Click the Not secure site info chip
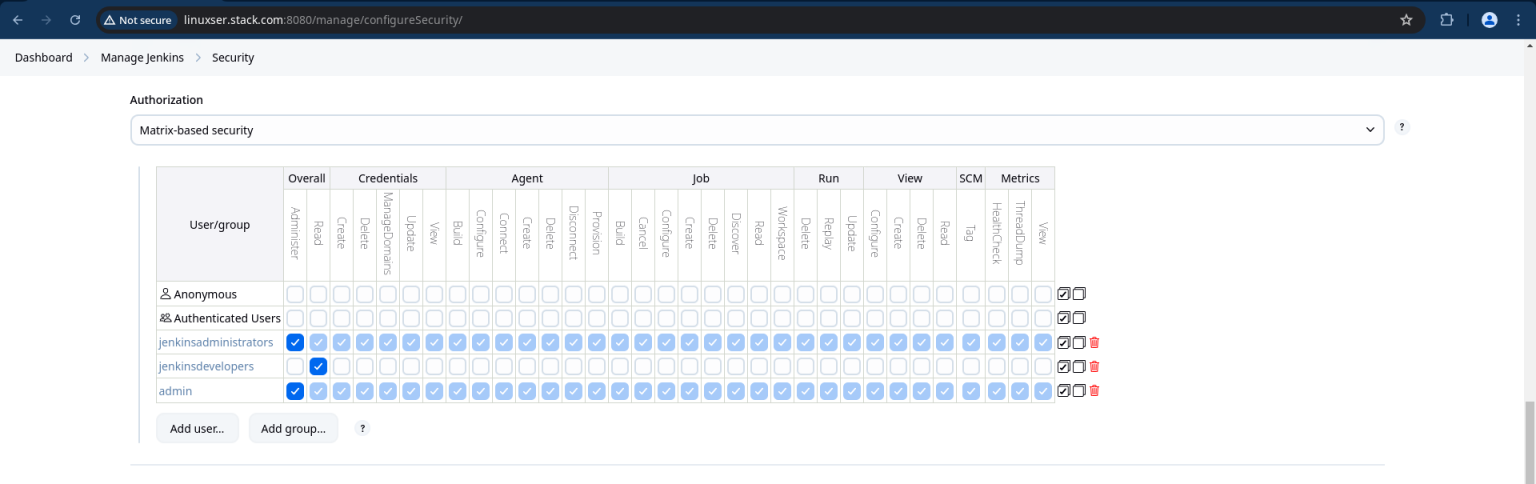This screenshot has height=484, width=1536. 138,20
